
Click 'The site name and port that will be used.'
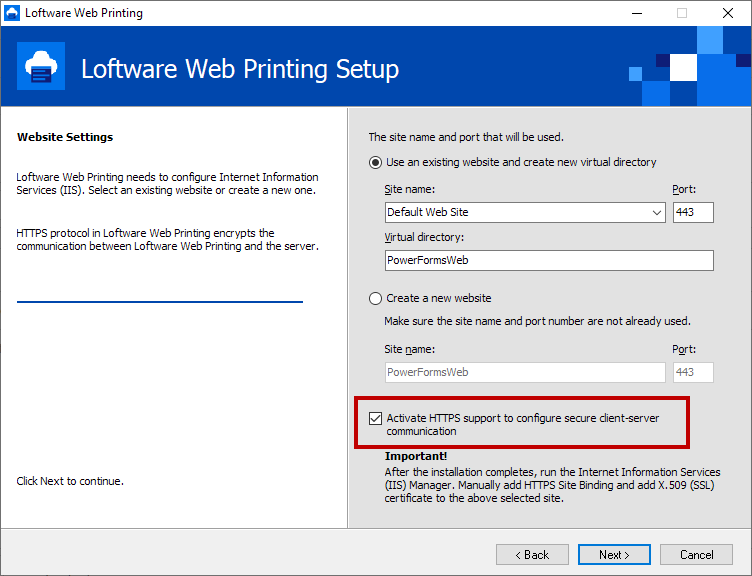click(466, 137)
